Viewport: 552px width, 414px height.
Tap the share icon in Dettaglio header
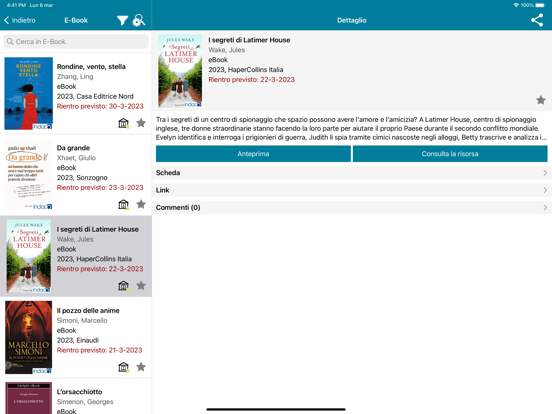pos(537,20)
